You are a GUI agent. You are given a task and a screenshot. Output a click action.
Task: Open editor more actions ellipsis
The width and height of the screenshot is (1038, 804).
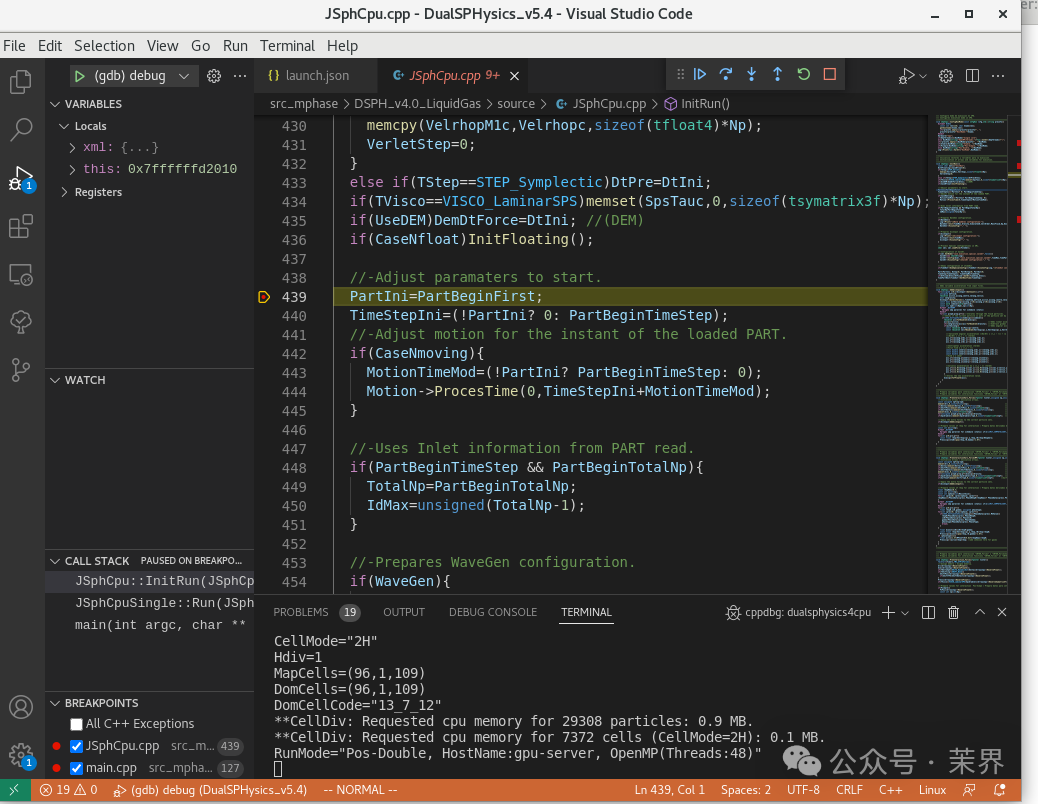point(998,76)
